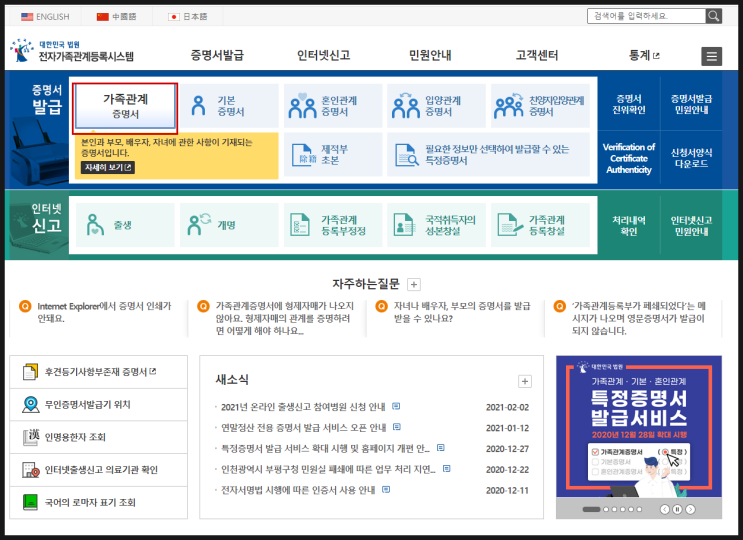Click banner previous arrow icon
The image size is (743, 540).
pyautogui.click(x=664, y=509)
